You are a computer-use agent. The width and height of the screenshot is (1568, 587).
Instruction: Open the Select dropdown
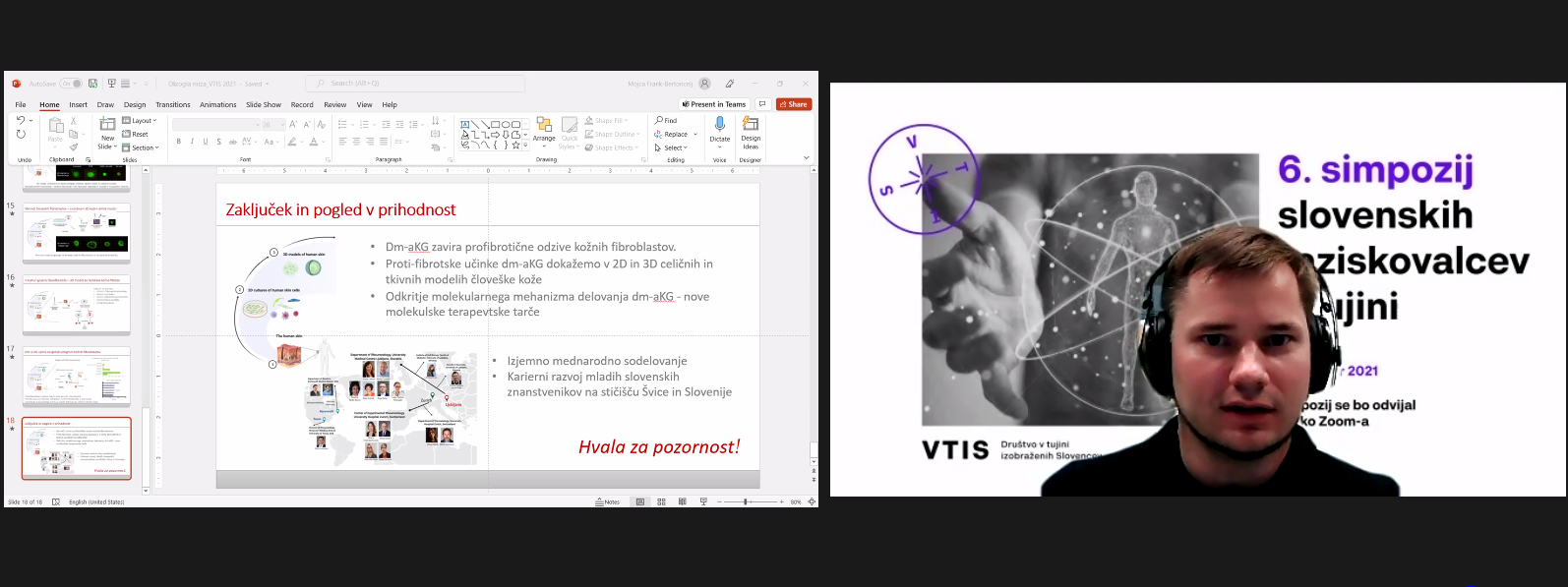[x=671, y=147]
